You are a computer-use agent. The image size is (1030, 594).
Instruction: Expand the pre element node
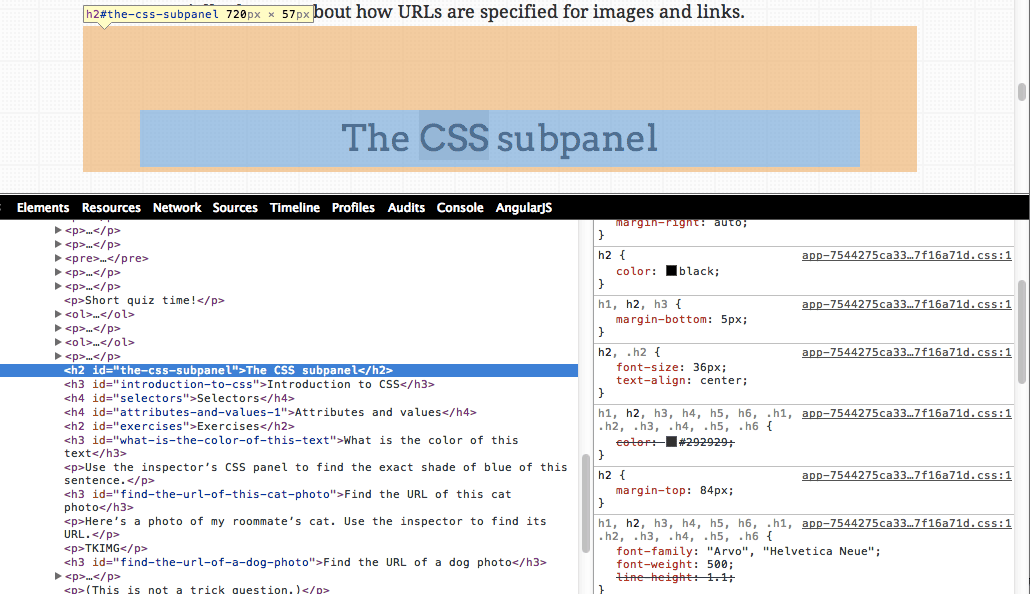tap(58, 258)
